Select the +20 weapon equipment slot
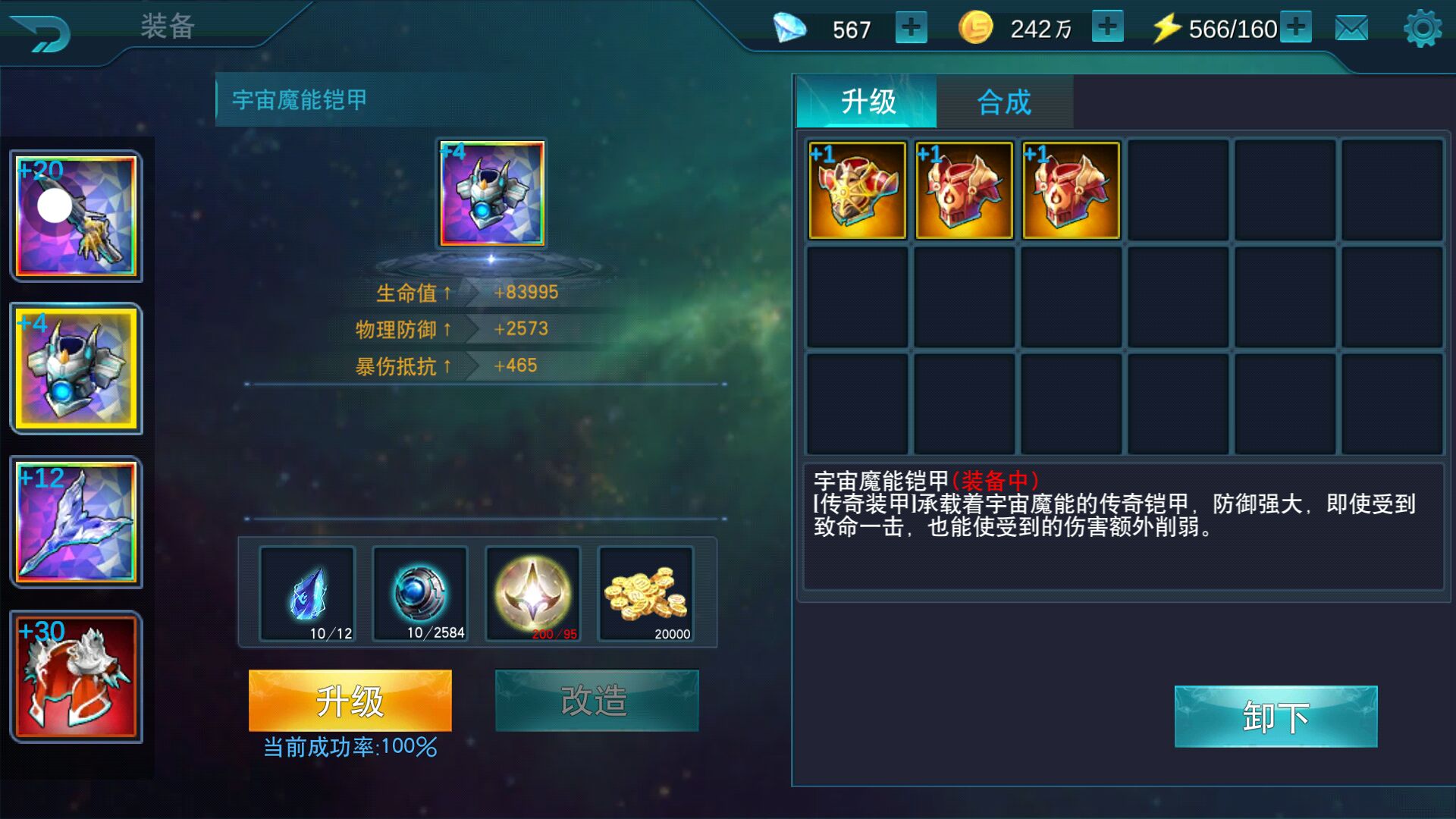The image size is (1456, 819). click(76, 216)
